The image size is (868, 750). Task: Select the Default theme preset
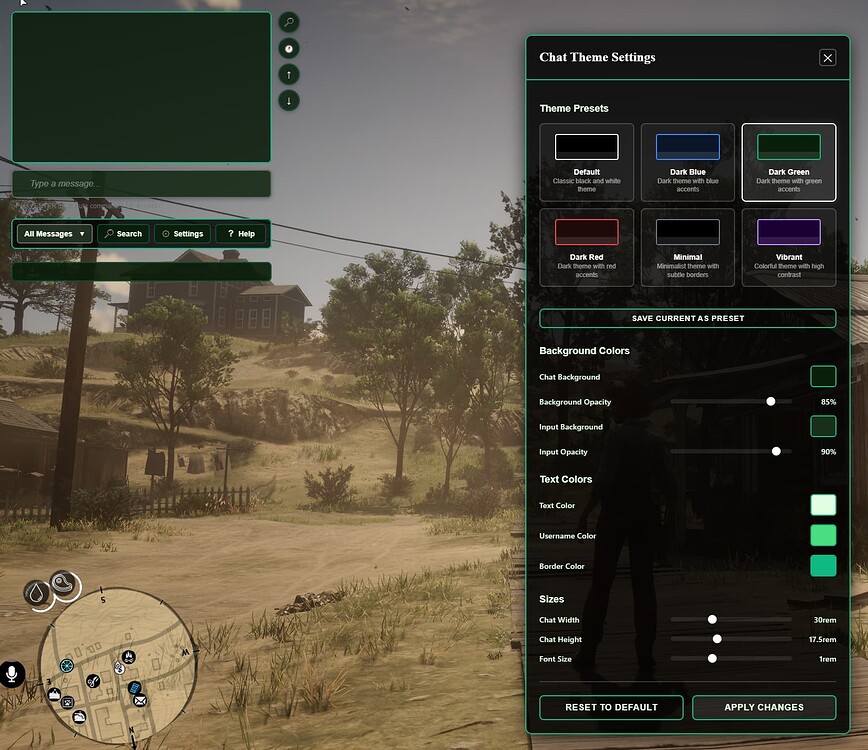pos(586,162)
